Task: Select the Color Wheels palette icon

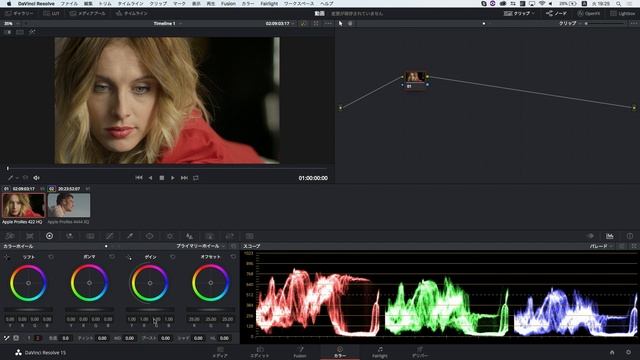Action: pyautogui.click(x=49, y=236)
